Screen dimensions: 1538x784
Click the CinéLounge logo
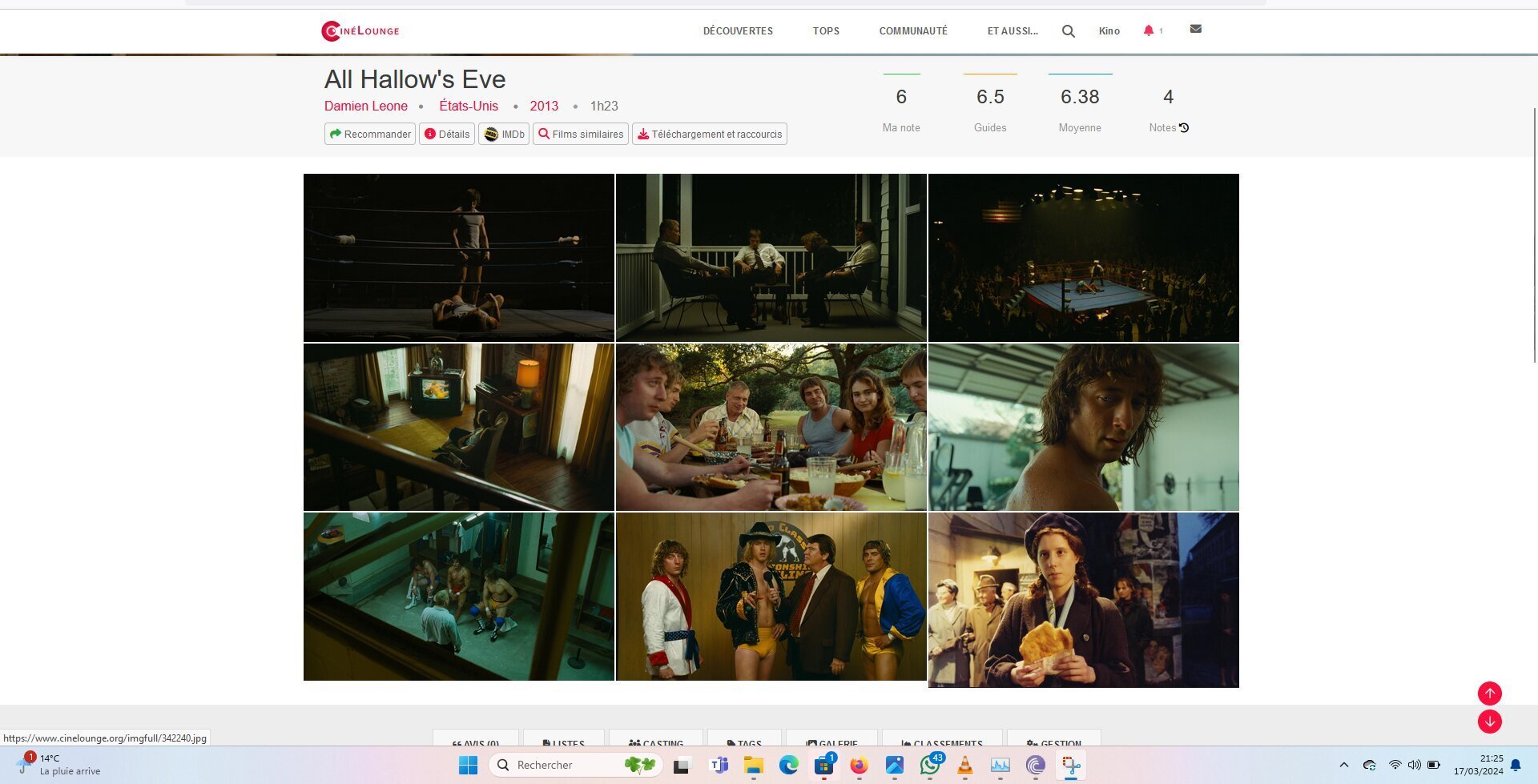point(360,30)
